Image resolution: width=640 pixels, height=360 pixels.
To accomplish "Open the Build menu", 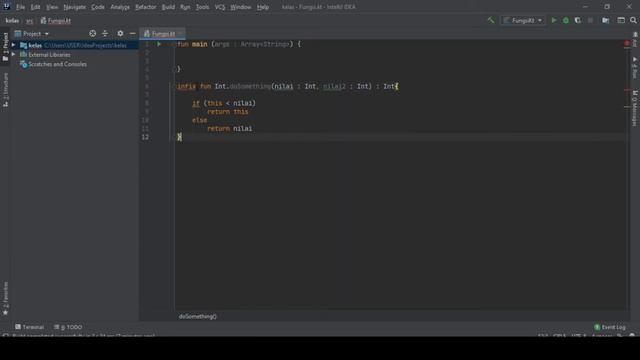I will pos(168,7).
